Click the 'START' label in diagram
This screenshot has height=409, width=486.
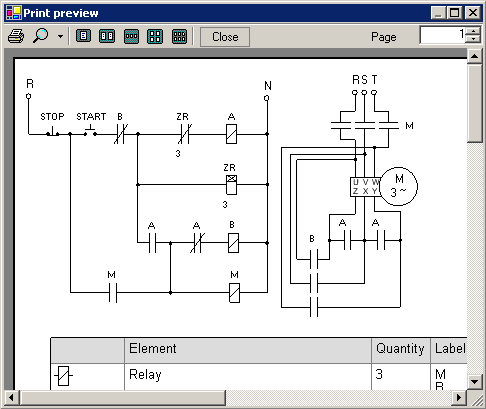pyautogui.click(x=91, y=117)
